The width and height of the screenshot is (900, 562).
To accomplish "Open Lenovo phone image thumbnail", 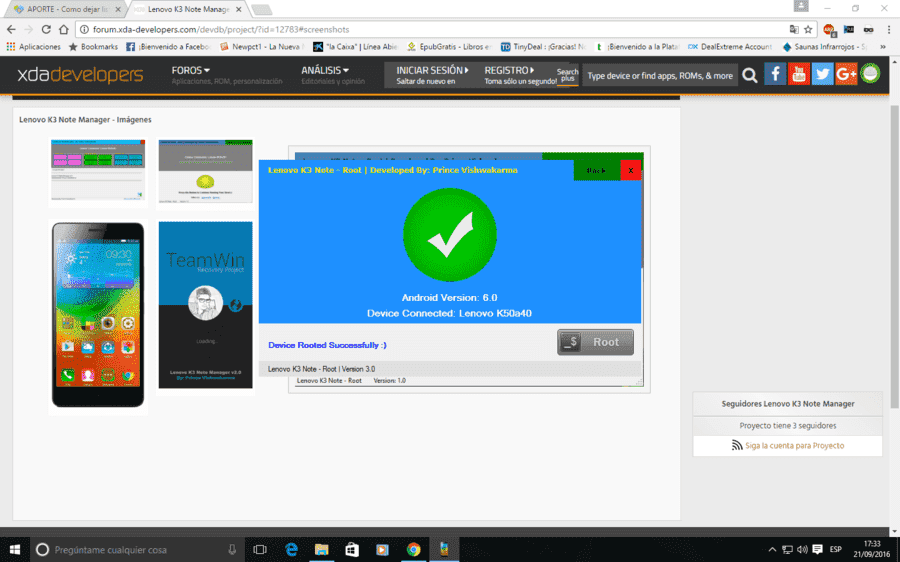I will [x=98, y=315].
